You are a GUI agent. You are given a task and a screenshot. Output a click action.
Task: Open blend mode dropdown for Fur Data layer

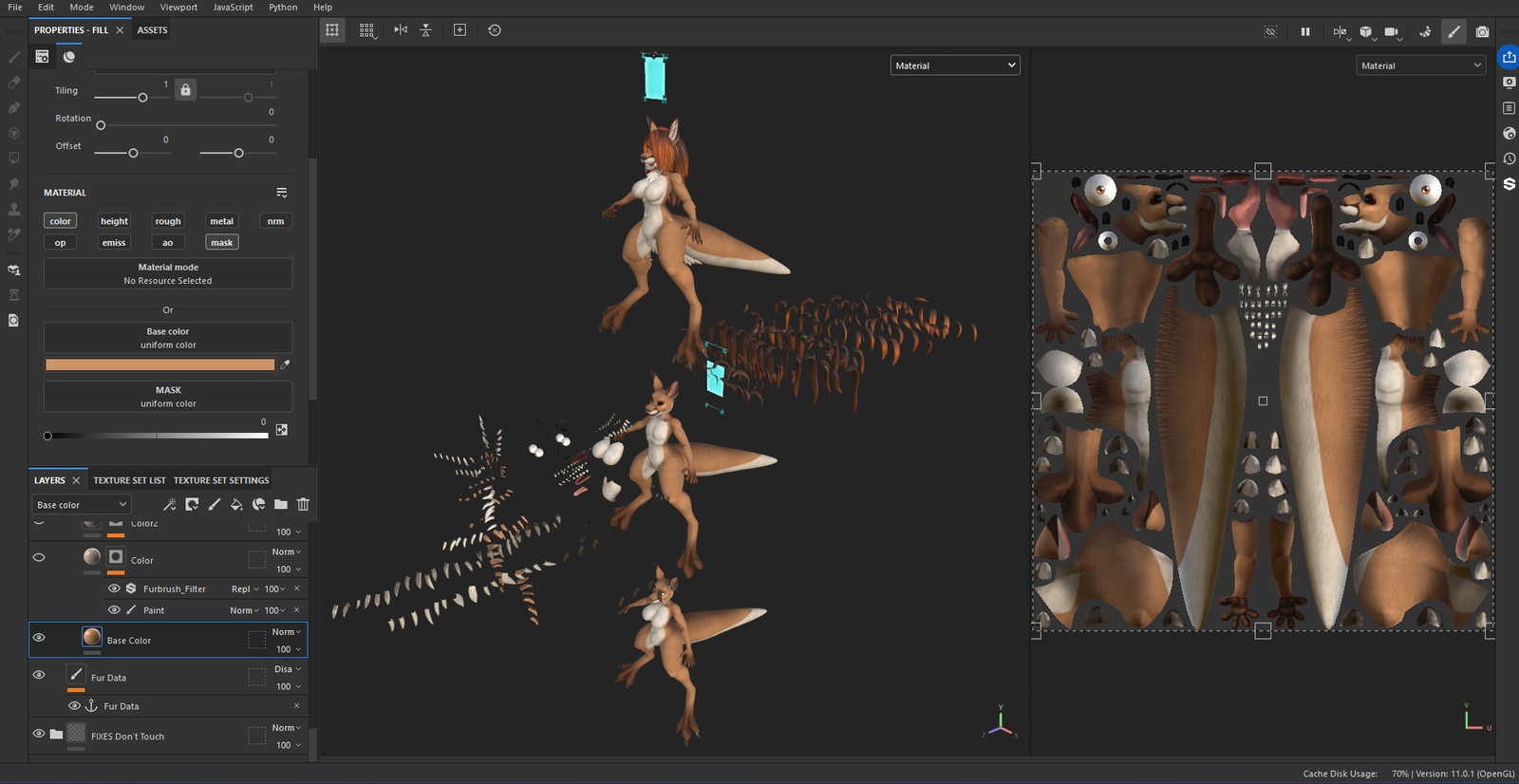click(288, 669)
